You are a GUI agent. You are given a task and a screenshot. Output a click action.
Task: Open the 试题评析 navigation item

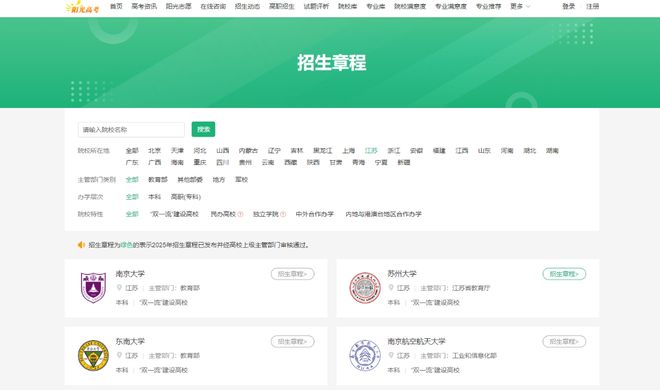[317, 6]
